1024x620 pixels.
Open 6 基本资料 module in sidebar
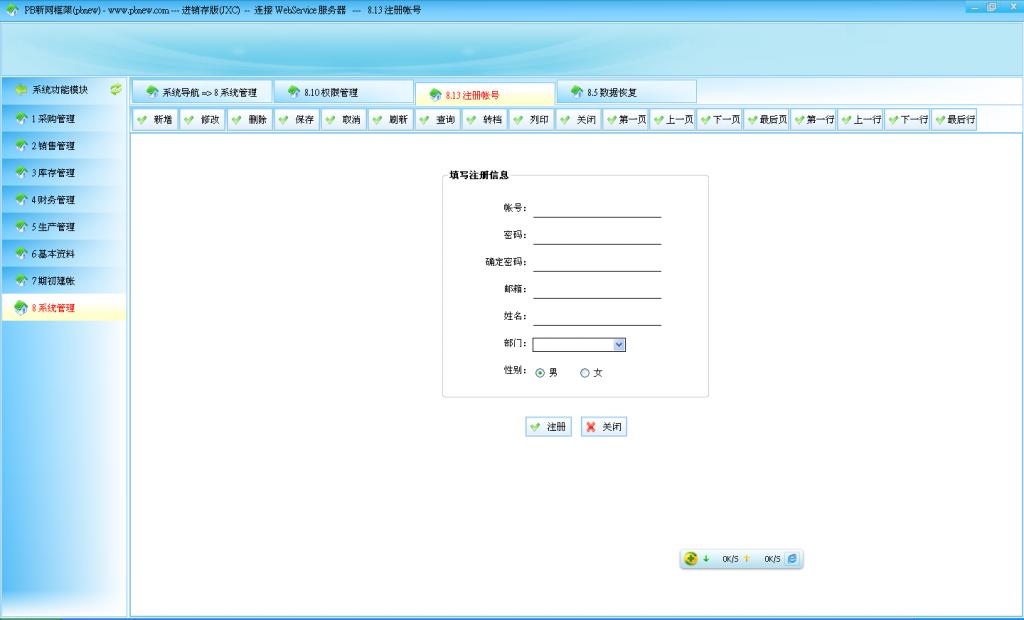point(63,253)
